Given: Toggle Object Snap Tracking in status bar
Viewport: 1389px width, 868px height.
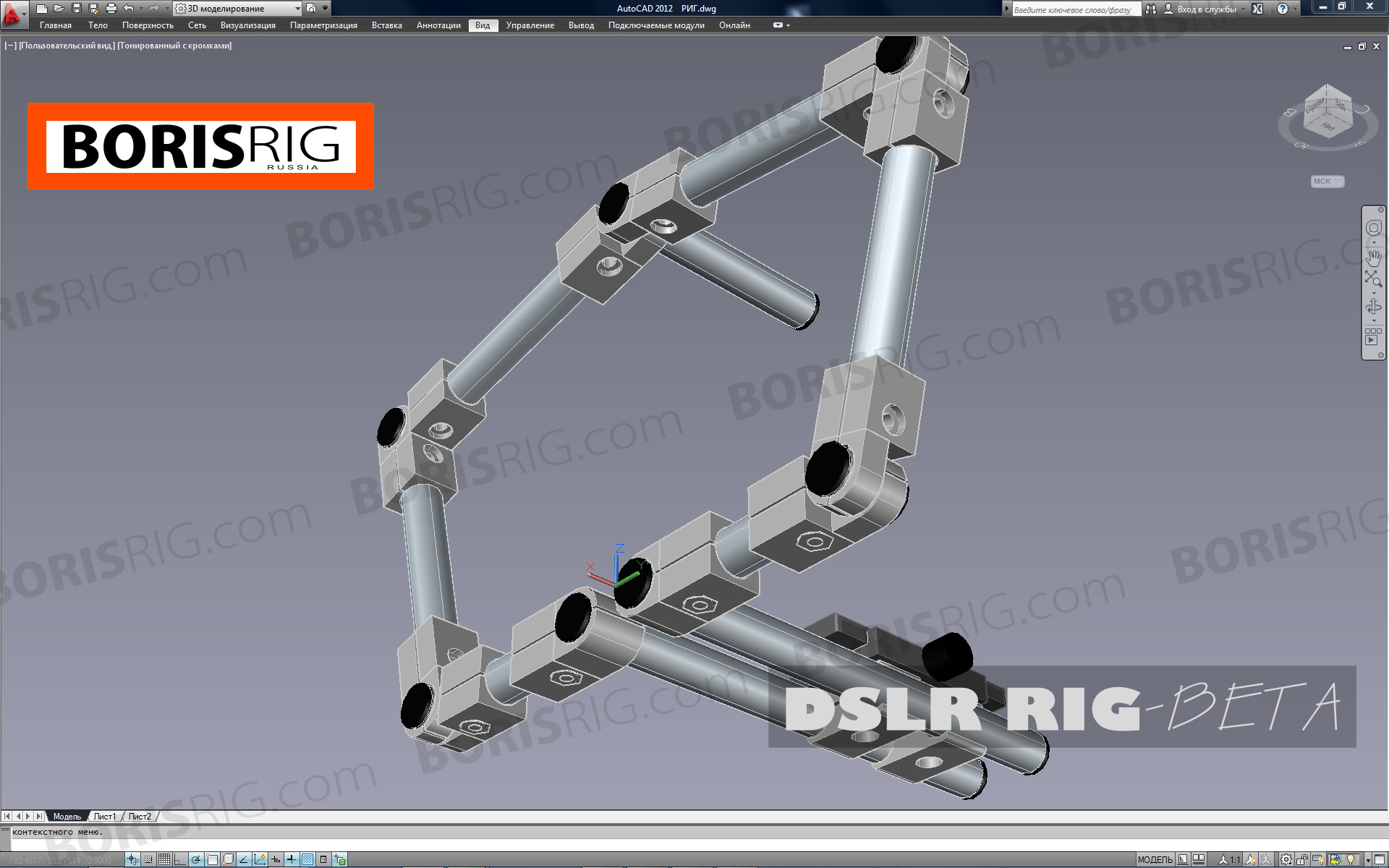Looking at the screenshot, I should click(x=244, y=859).
